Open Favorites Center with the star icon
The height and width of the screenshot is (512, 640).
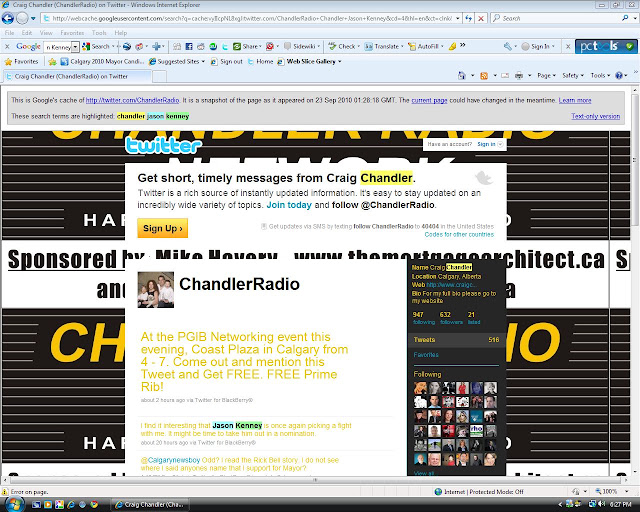(8, 62)
